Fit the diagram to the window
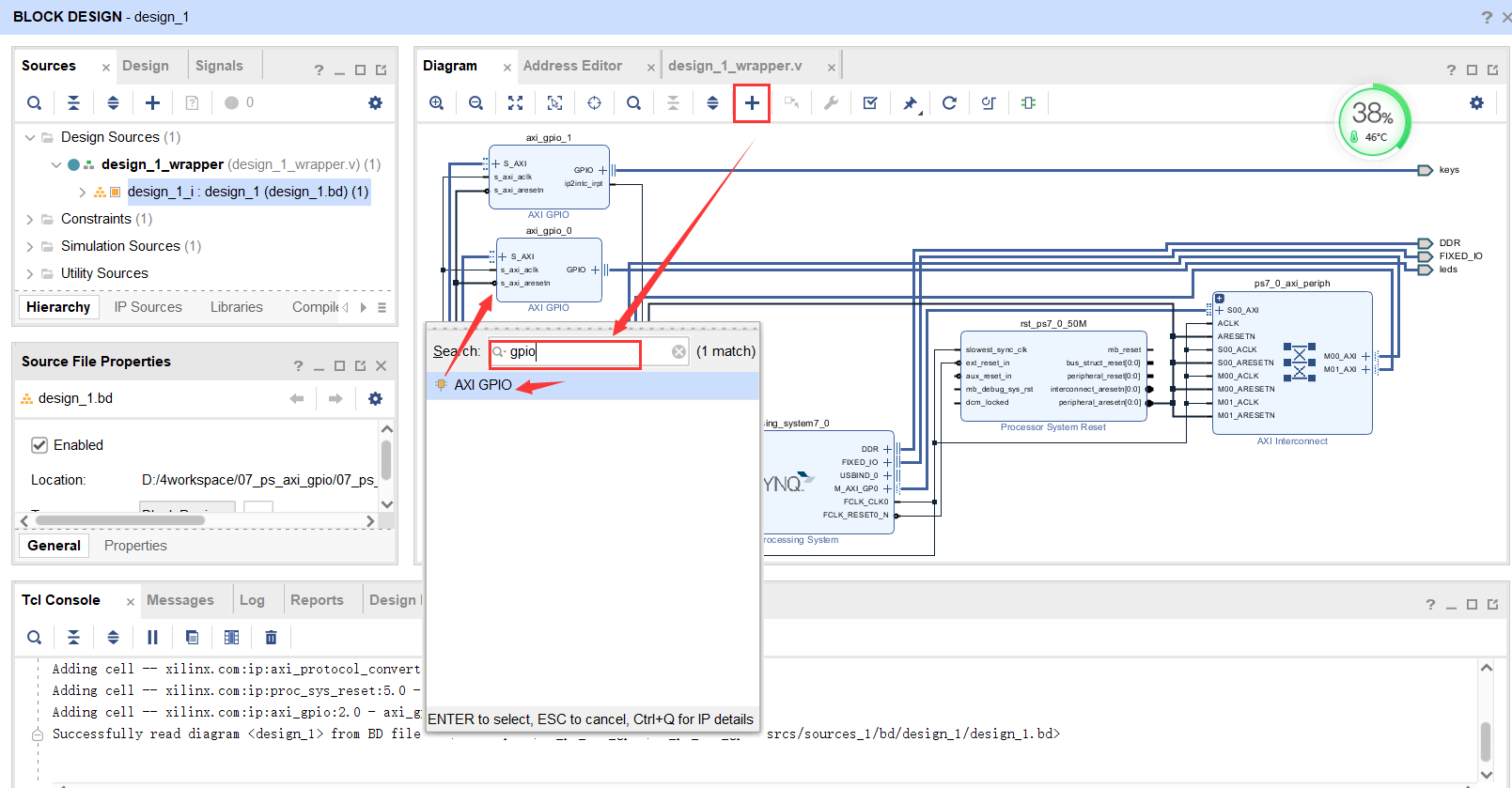This screenshot has height=788, width=1512. point(516,103)
